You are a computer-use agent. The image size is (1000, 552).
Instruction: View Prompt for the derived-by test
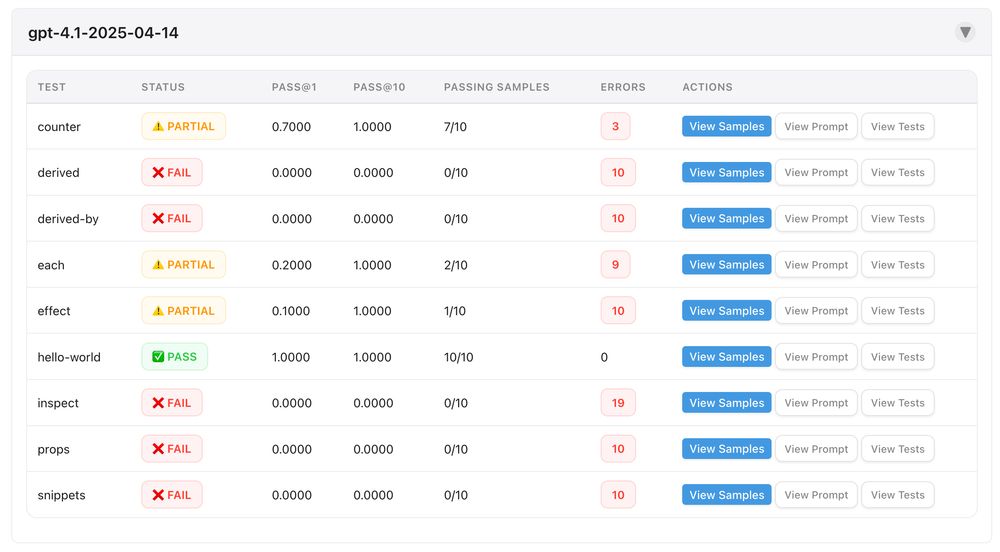[816, 218]
